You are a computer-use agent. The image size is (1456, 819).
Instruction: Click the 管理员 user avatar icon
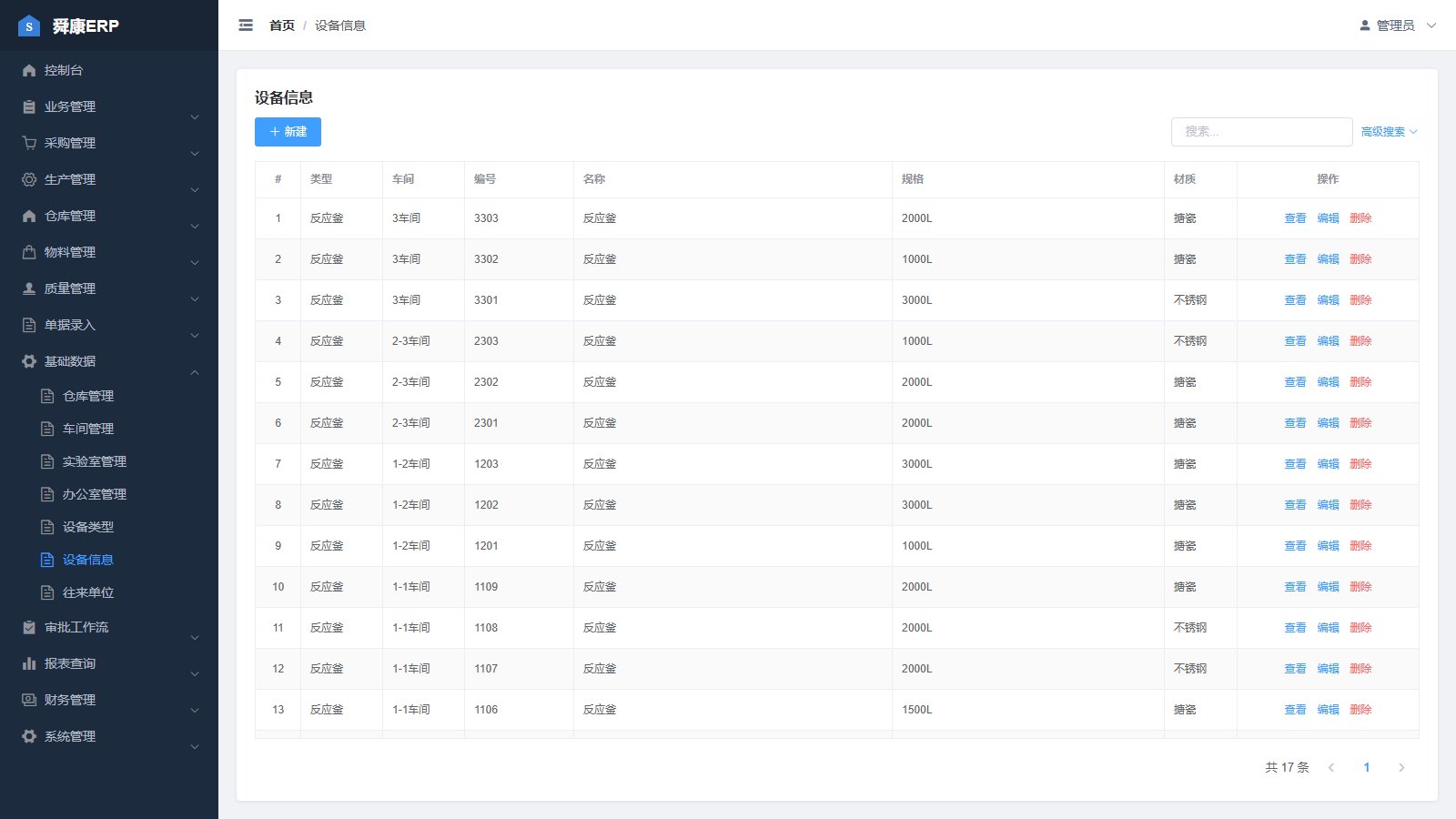1365,25
